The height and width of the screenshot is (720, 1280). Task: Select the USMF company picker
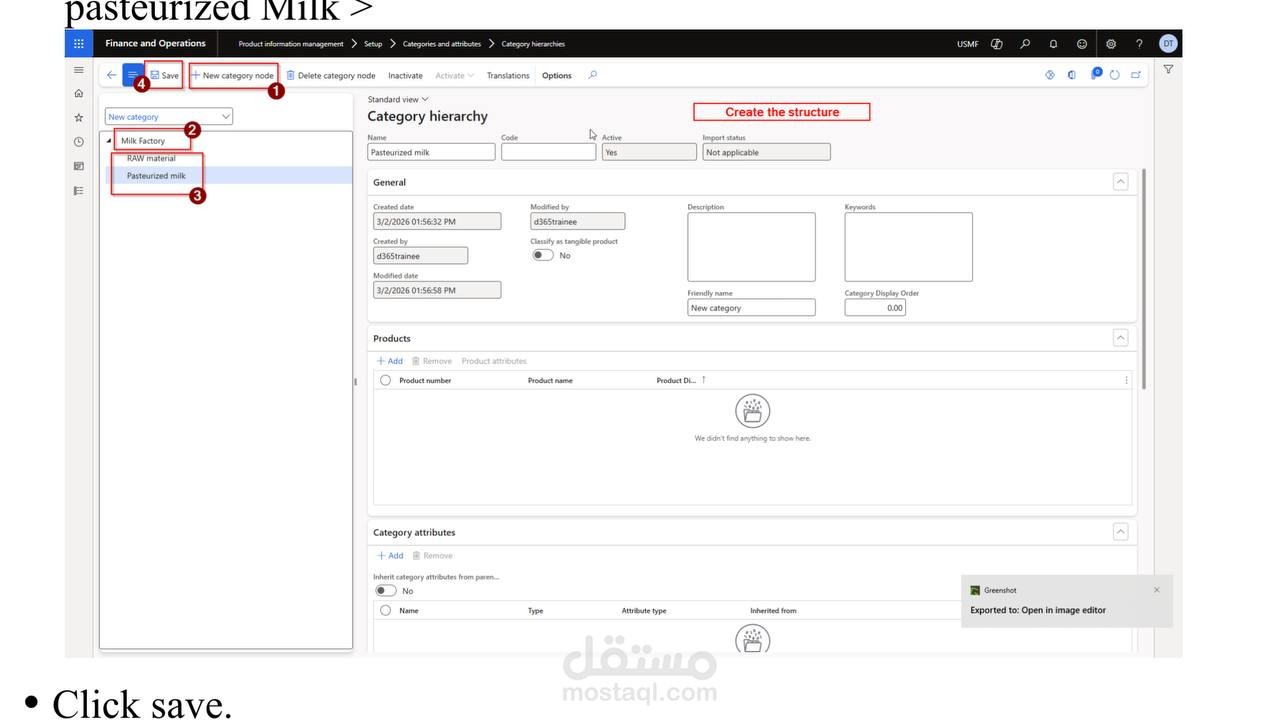coord(967,44)
